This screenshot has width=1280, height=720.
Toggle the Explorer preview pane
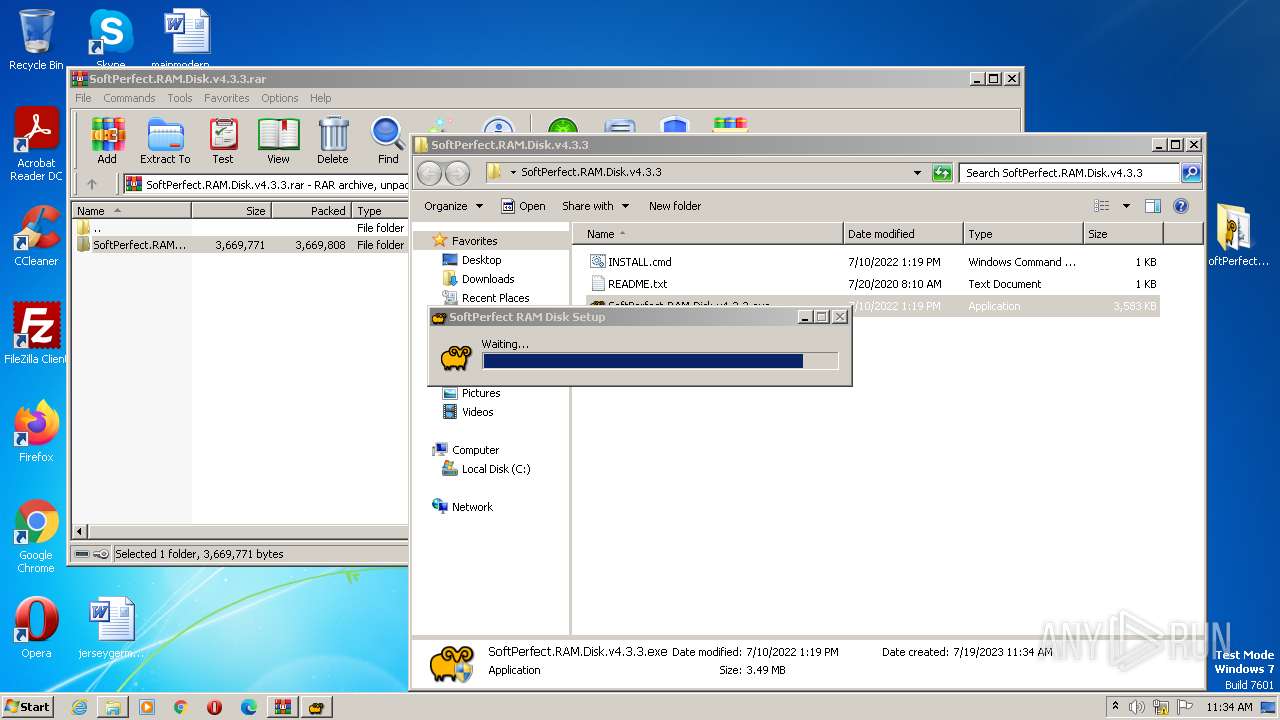[1153, 206]
